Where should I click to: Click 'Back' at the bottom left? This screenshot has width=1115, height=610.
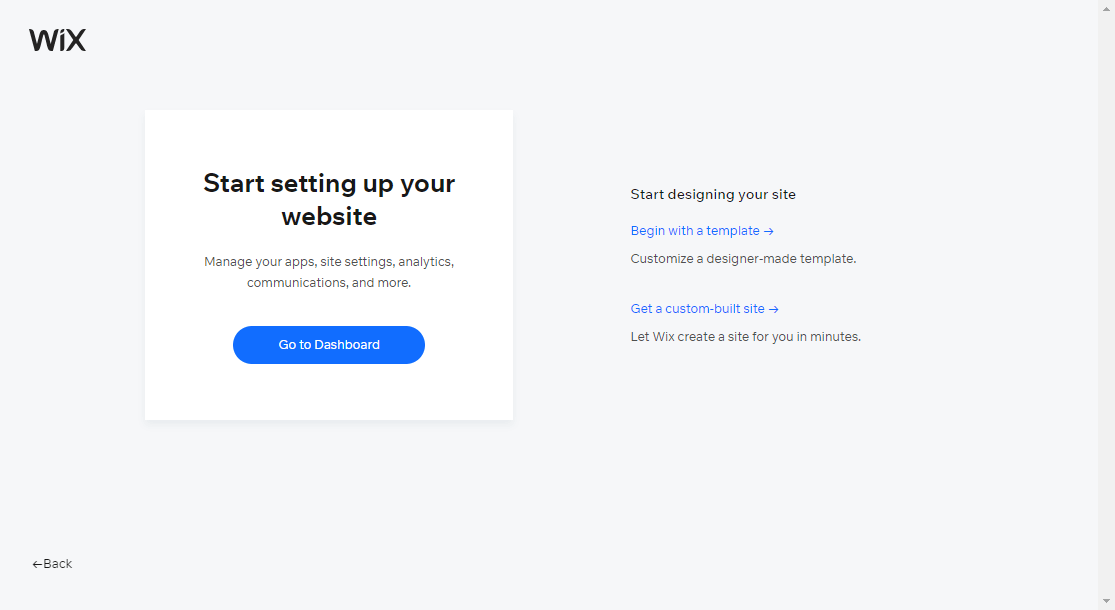coord(51,563)
